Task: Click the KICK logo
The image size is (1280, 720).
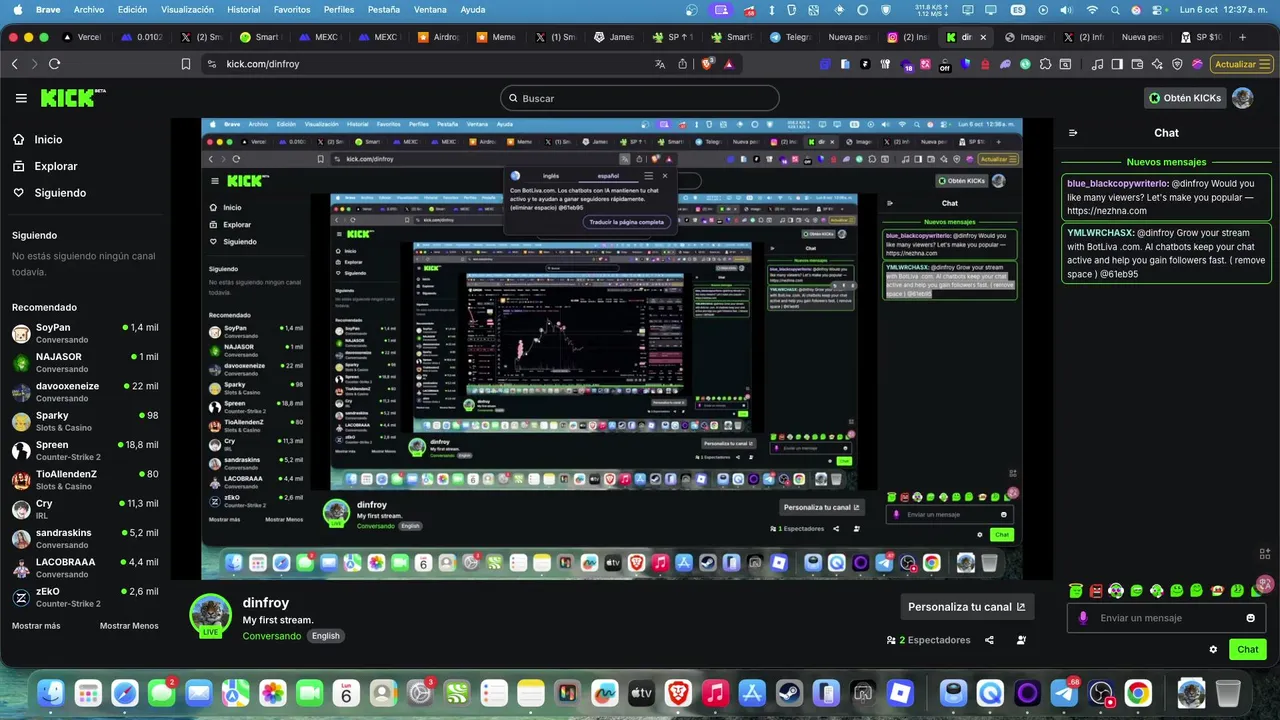Action: click(72, 98)
